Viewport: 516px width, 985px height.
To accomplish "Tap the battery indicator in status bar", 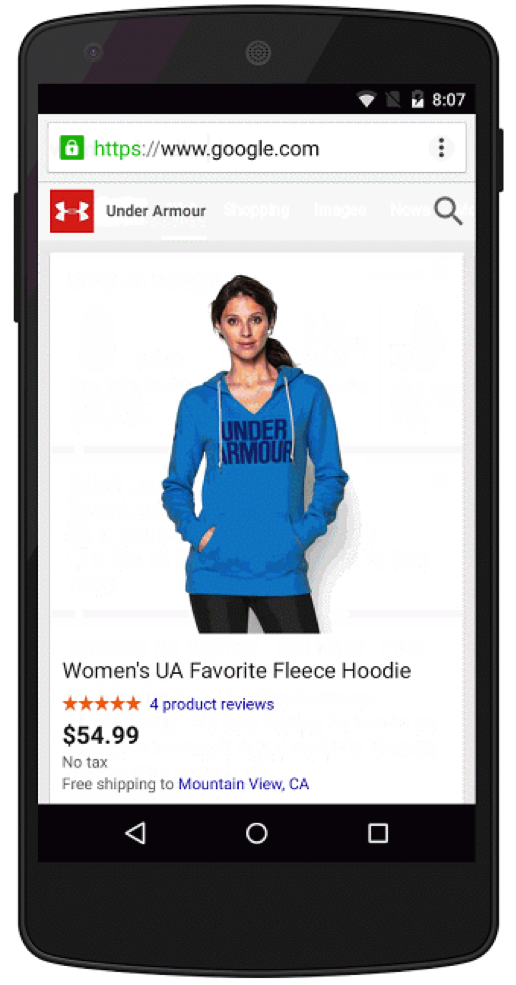I will (417, 99).
